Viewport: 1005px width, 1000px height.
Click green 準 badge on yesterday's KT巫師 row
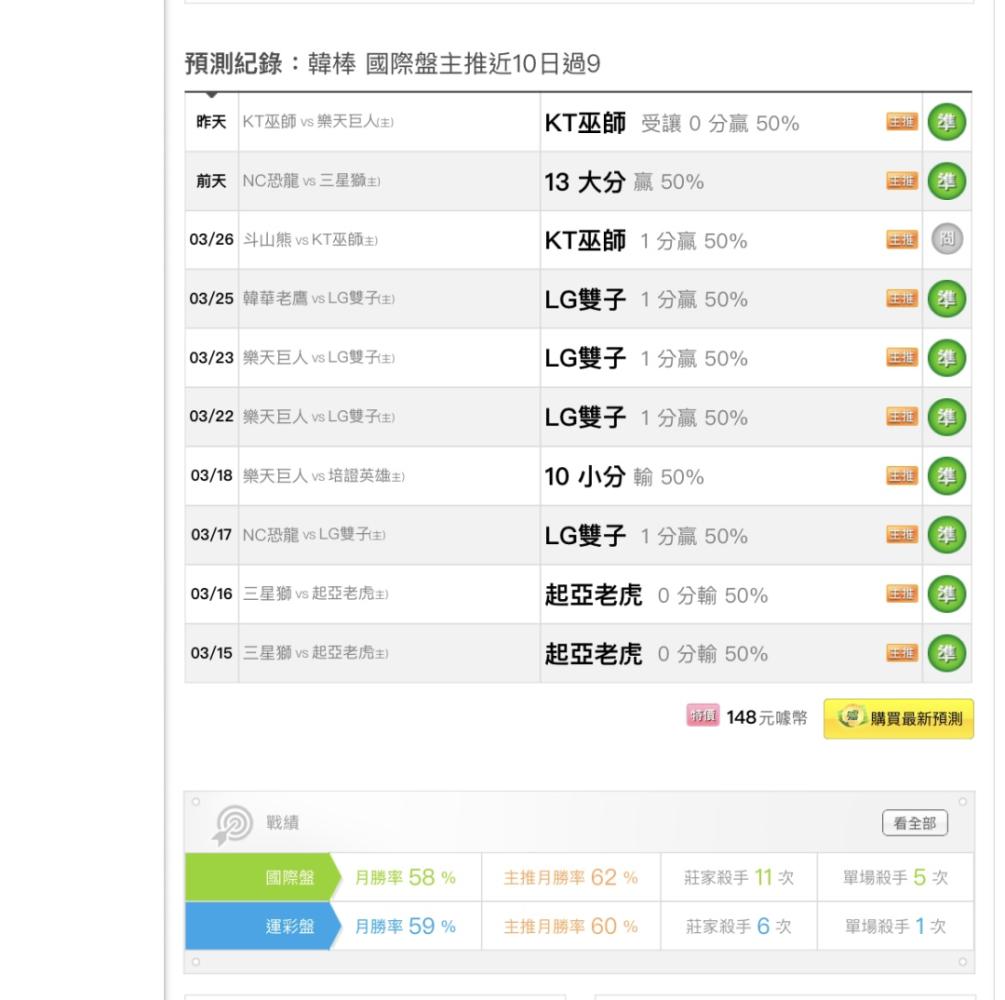pos(946,123)
